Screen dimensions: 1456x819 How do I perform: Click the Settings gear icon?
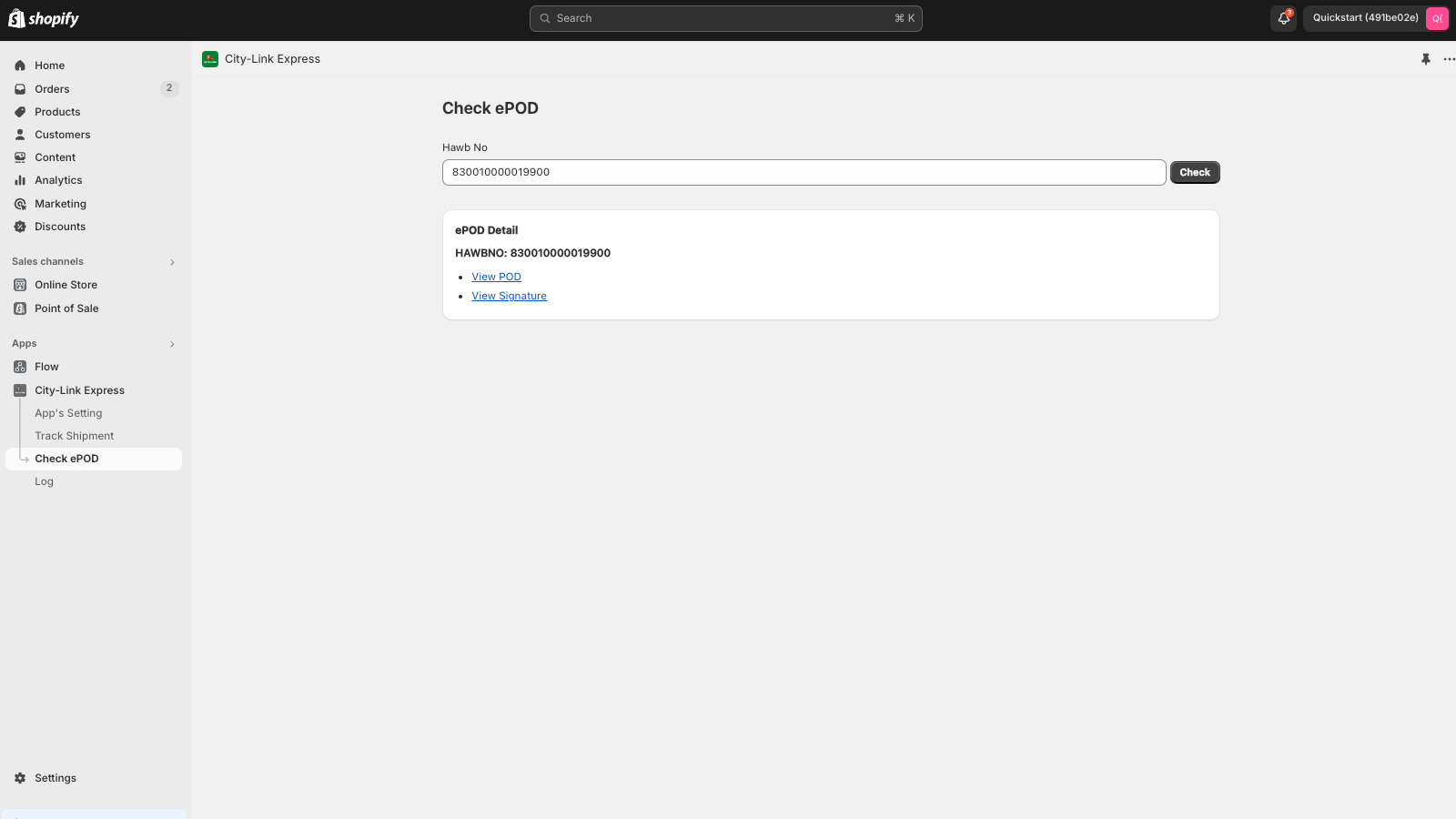pyautogui.click(x=20, y=778)
